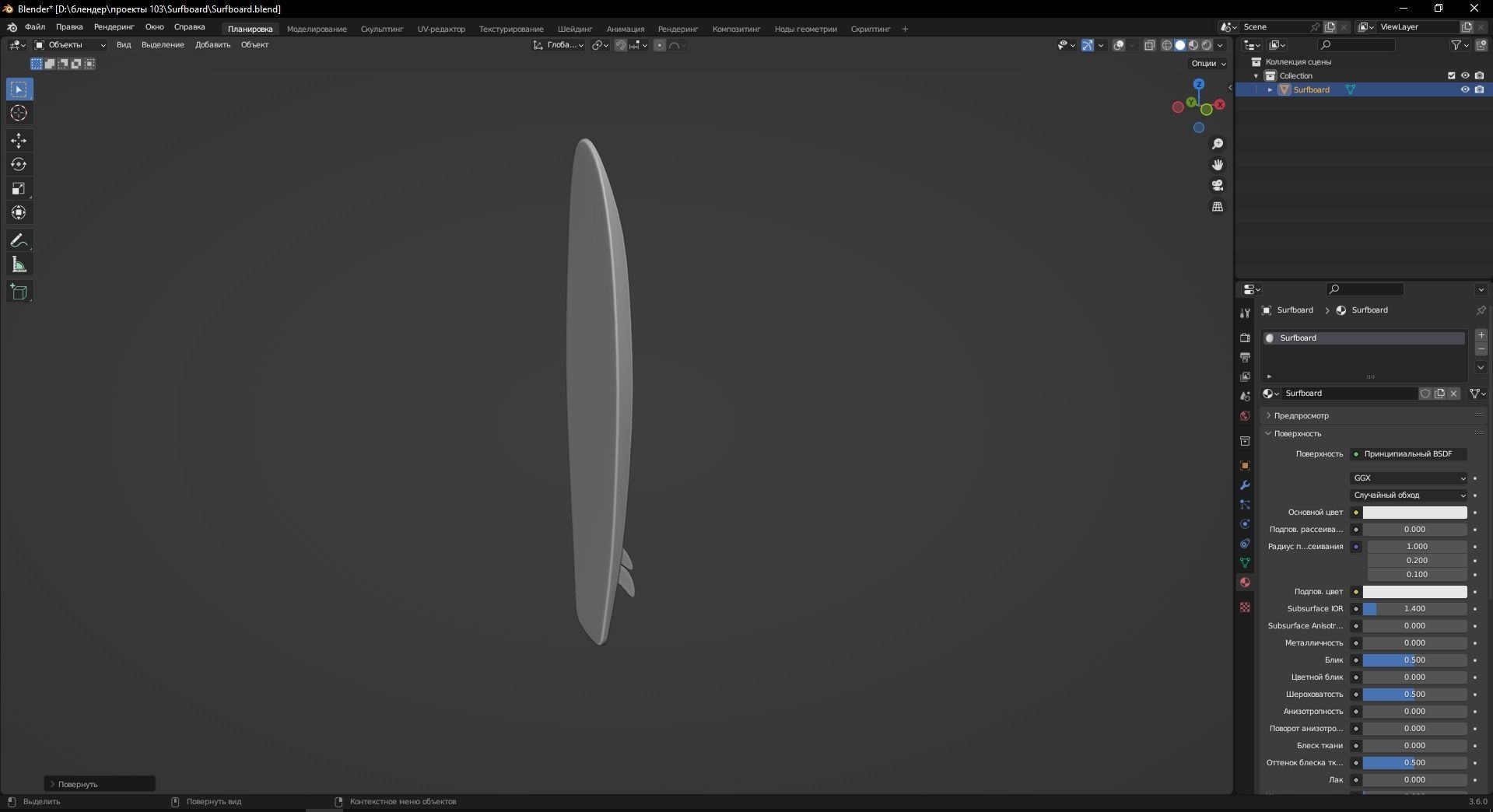Open the object mode dropdown

click(69, 45)
